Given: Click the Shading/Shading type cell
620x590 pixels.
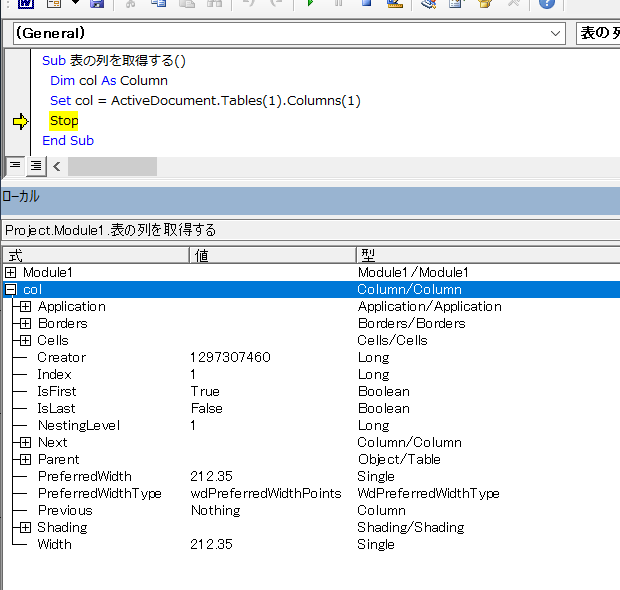Looking at the screenshot, I should 411,528.
